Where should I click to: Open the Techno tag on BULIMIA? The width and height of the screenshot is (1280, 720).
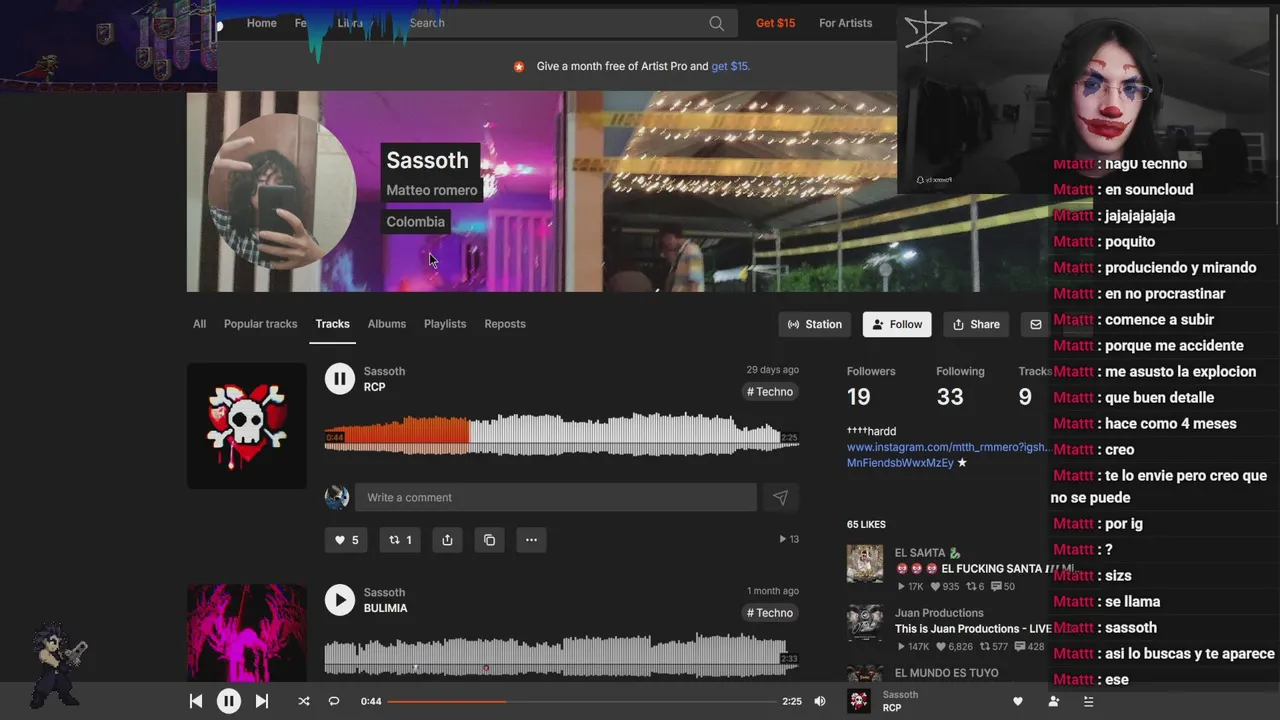pos(769,613)
